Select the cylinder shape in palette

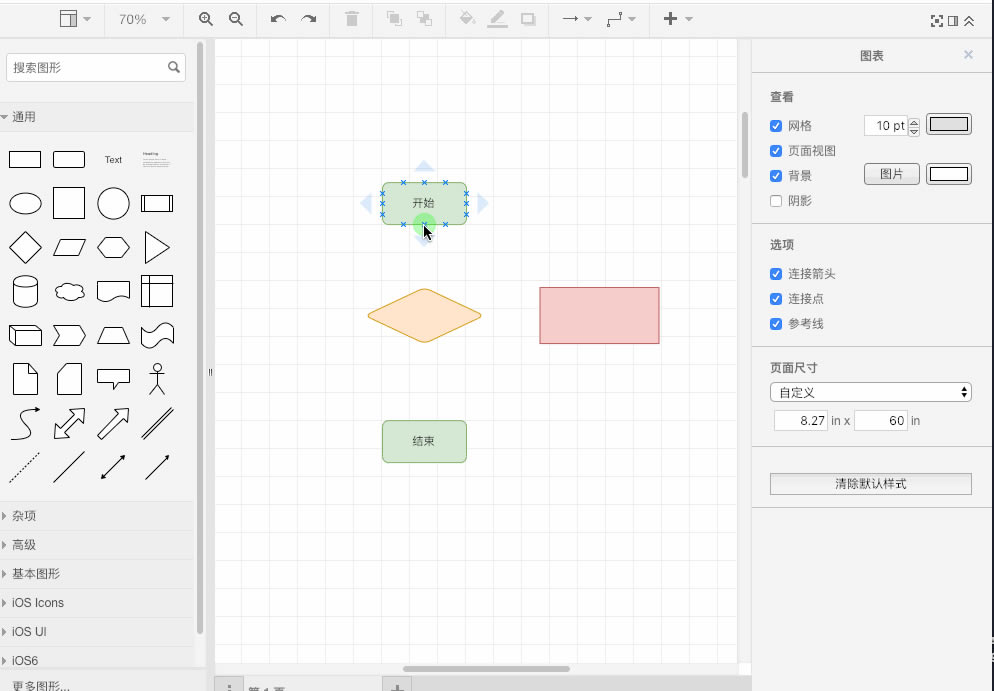25,292
